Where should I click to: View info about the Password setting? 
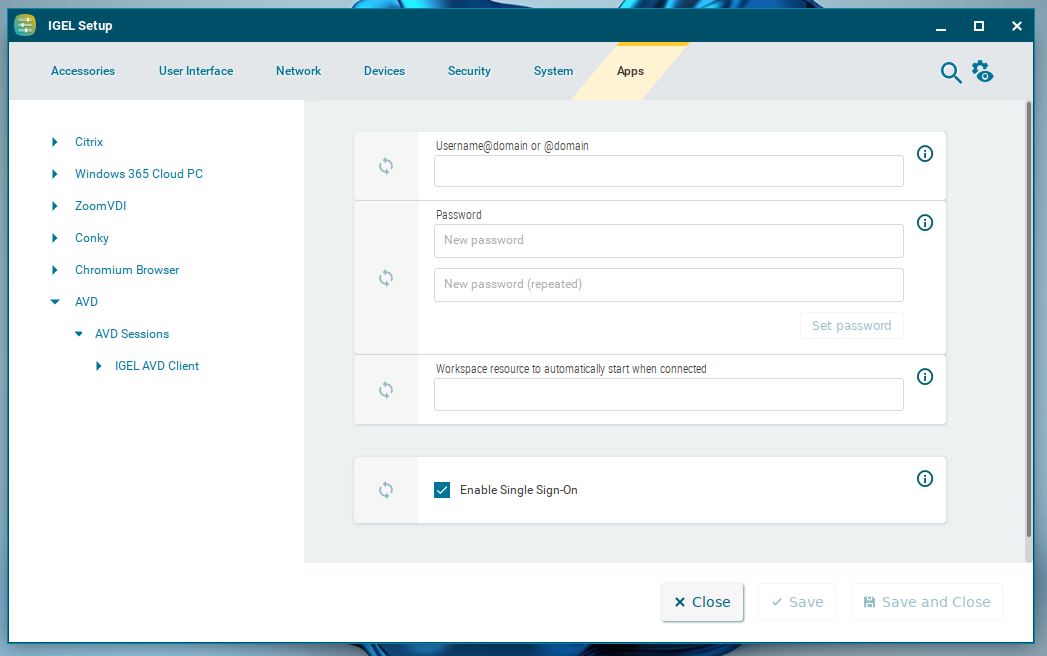925,222
